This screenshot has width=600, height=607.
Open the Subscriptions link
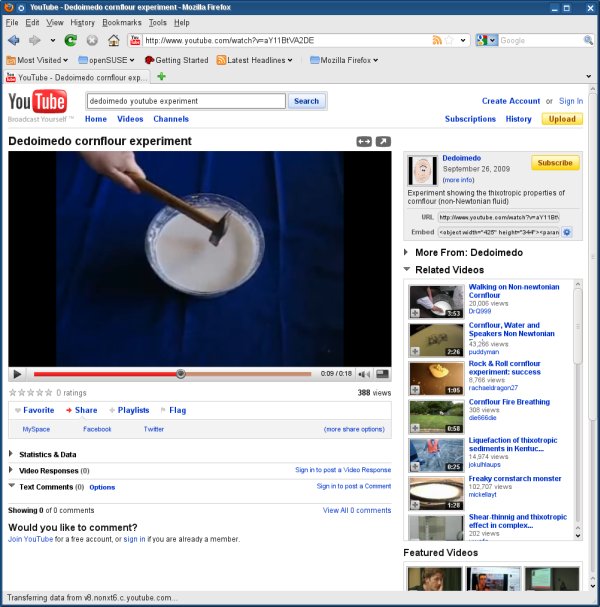pos(470,119)
